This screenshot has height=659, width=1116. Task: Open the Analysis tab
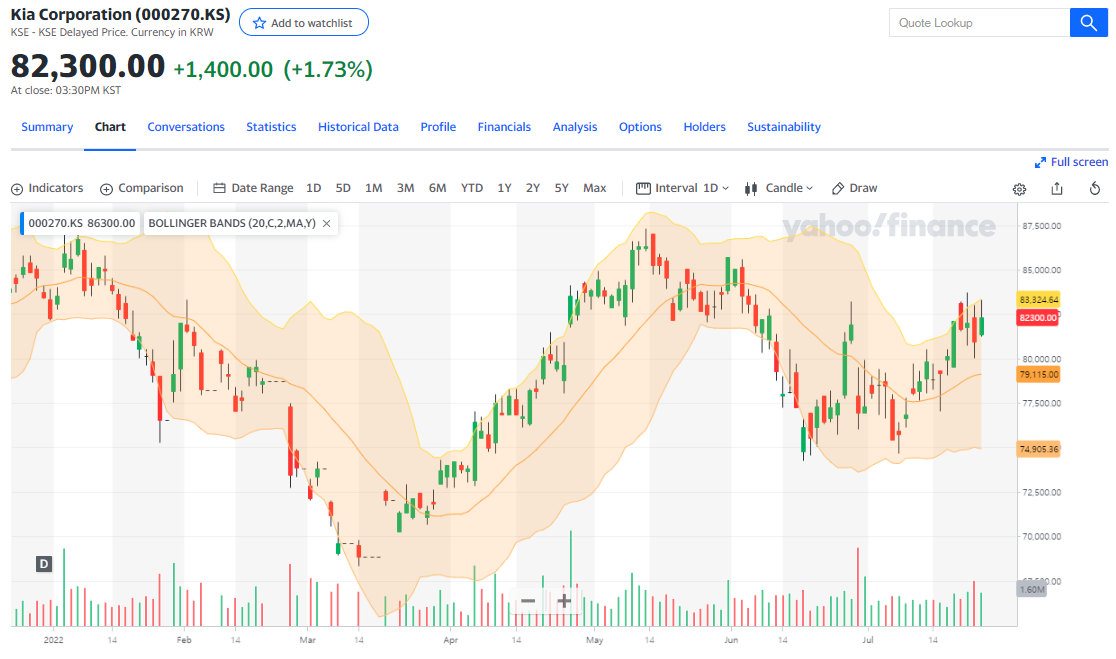575,127
